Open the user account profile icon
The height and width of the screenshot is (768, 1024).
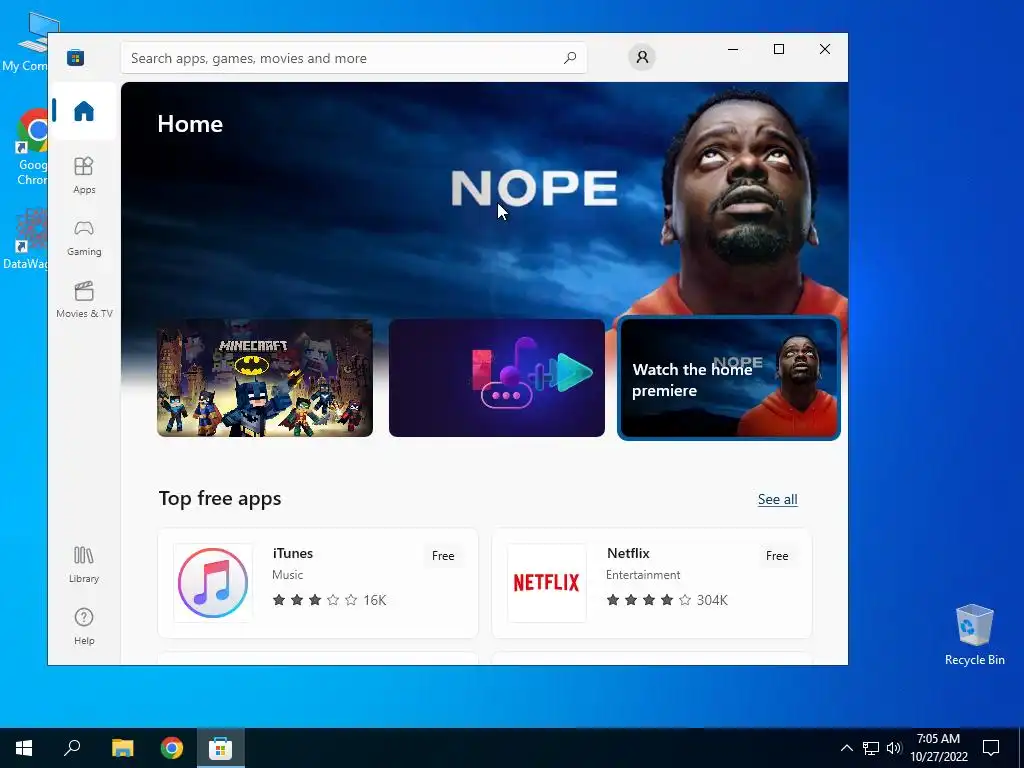click(x=642, y=57)
